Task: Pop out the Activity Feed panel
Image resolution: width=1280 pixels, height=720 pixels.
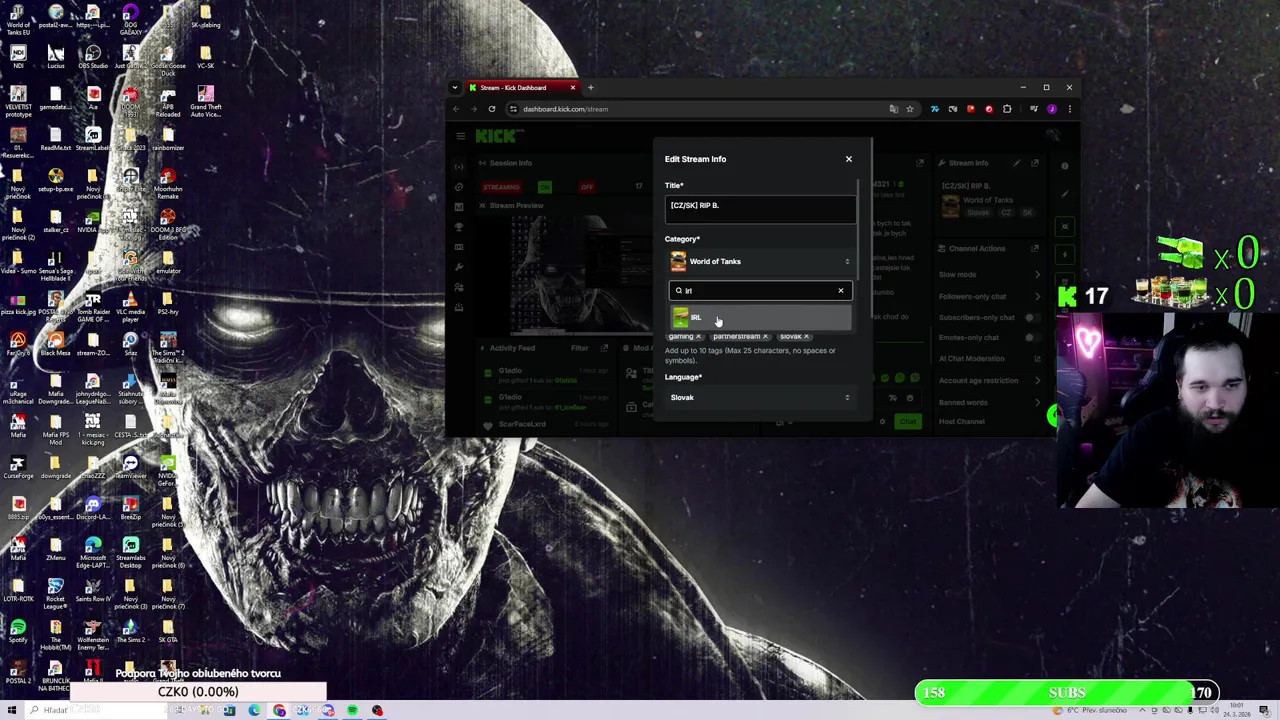Action: click(x=604, y=348)
